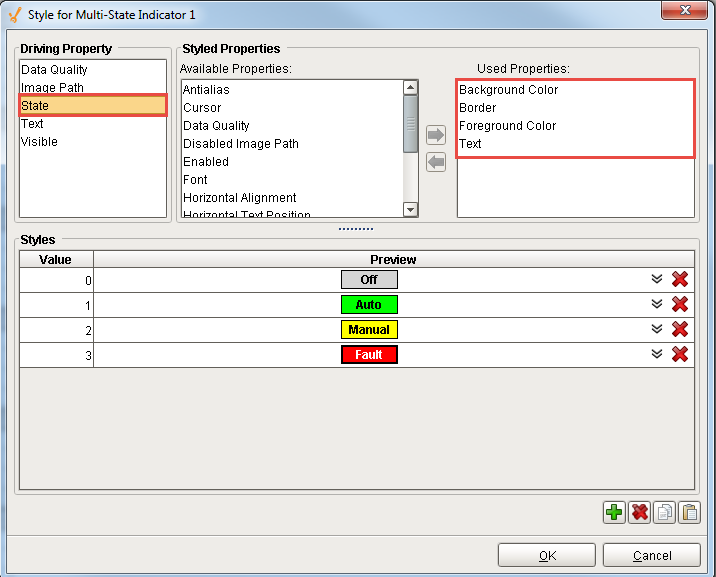Click the green Auto preview swatch

point(369,305)
